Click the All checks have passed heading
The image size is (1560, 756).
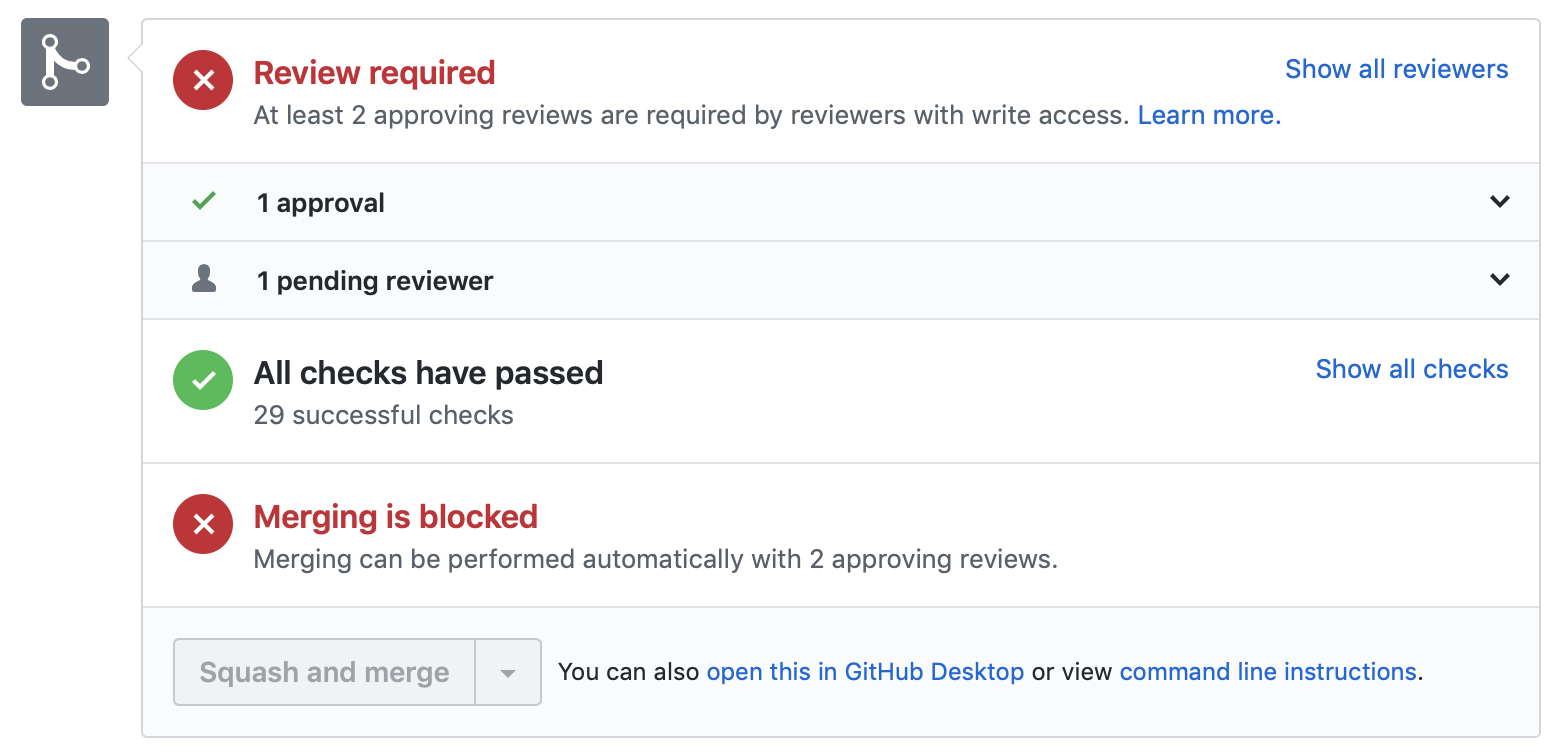pyautogui.click(x=428, y=373)
